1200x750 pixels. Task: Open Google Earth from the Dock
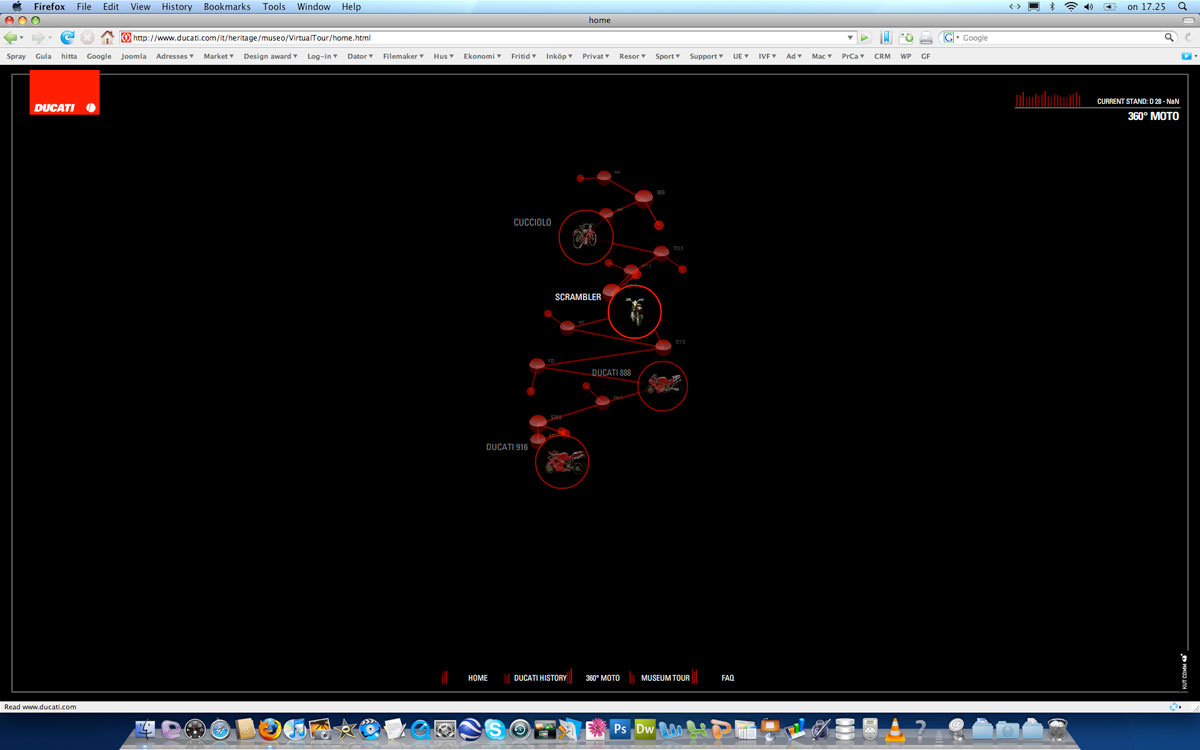pos(470,729)
